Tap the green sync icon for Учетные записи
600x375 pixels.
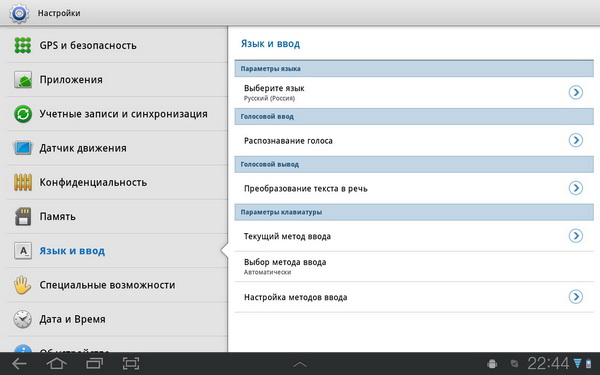23,114
